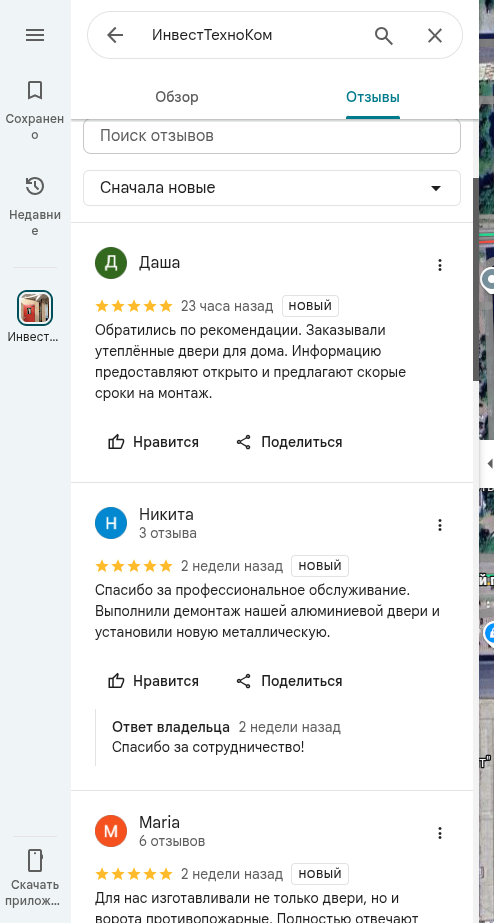Click the search magnifier icon
Image resolution: width=494 pixels, height=923 pixels.
coord(384,36)
